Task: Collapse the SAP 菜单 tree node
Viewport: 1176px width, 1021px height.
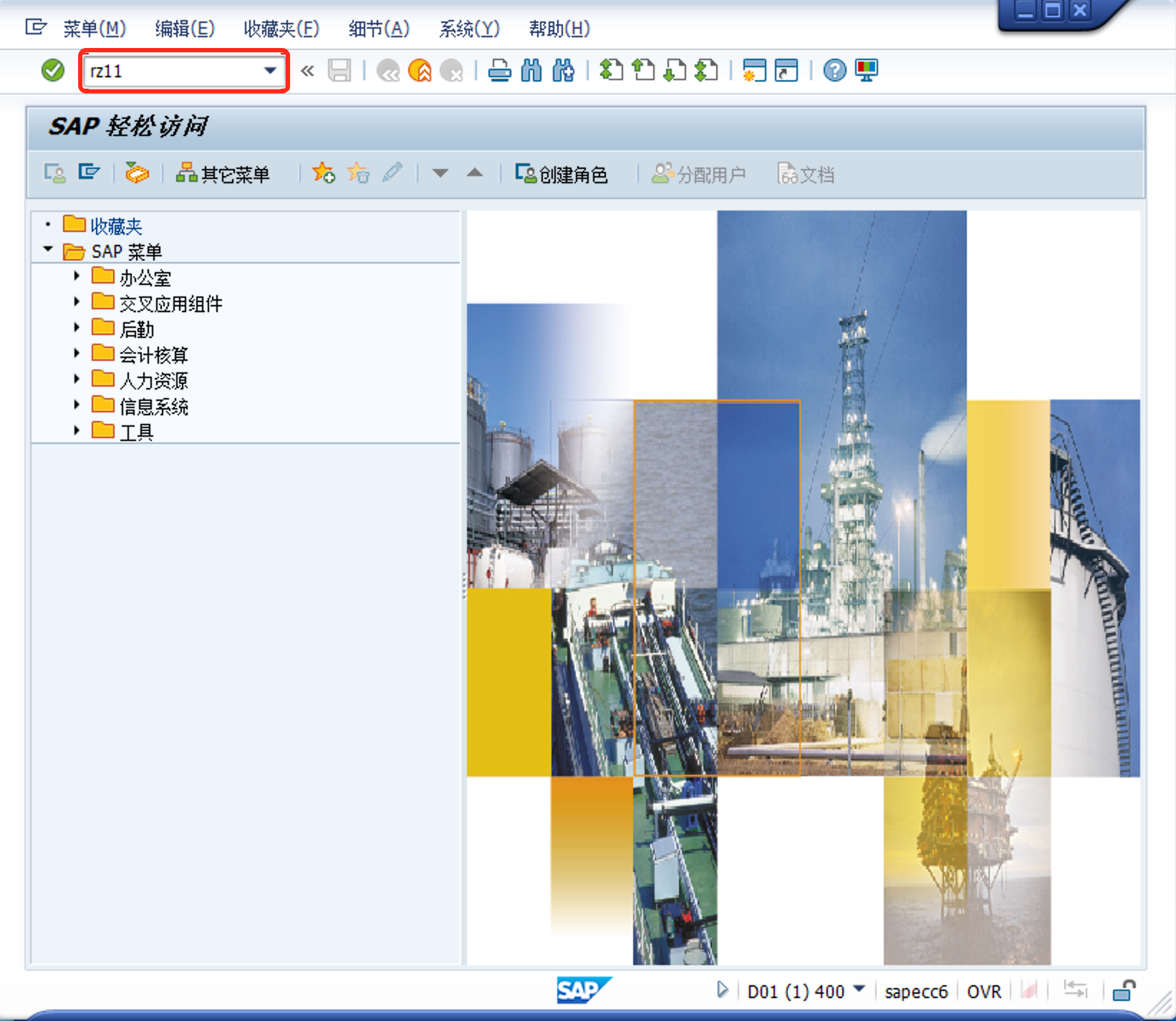Action: pyautogui.click(x=48, y=248)
